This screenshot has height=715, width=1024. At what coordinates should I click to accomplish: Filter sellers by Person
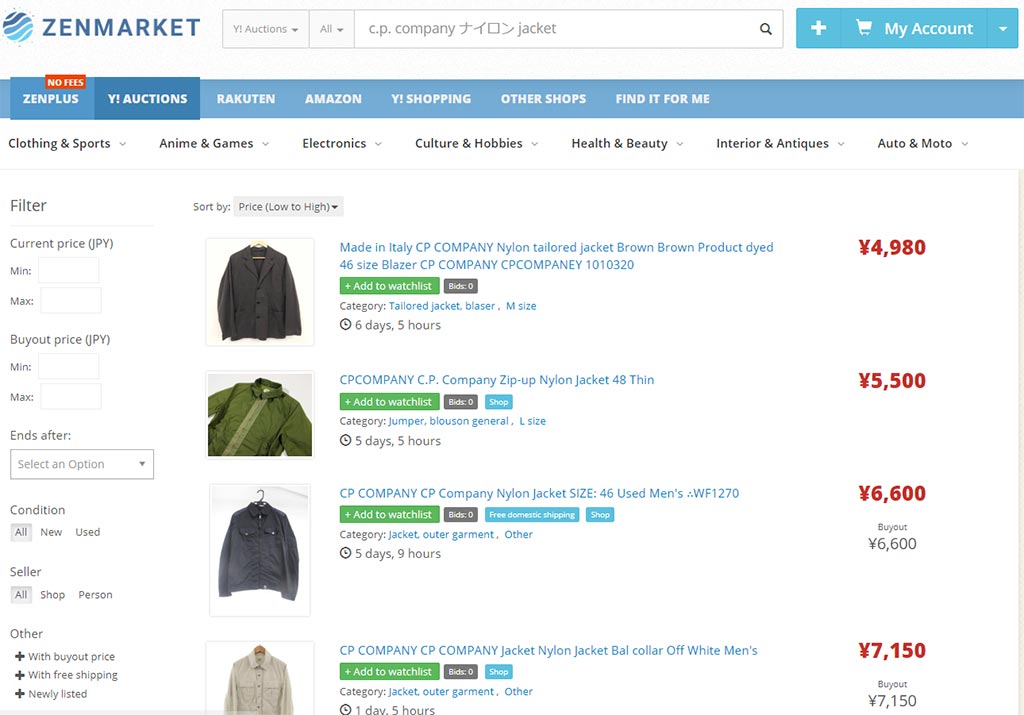tap(95, 594)
